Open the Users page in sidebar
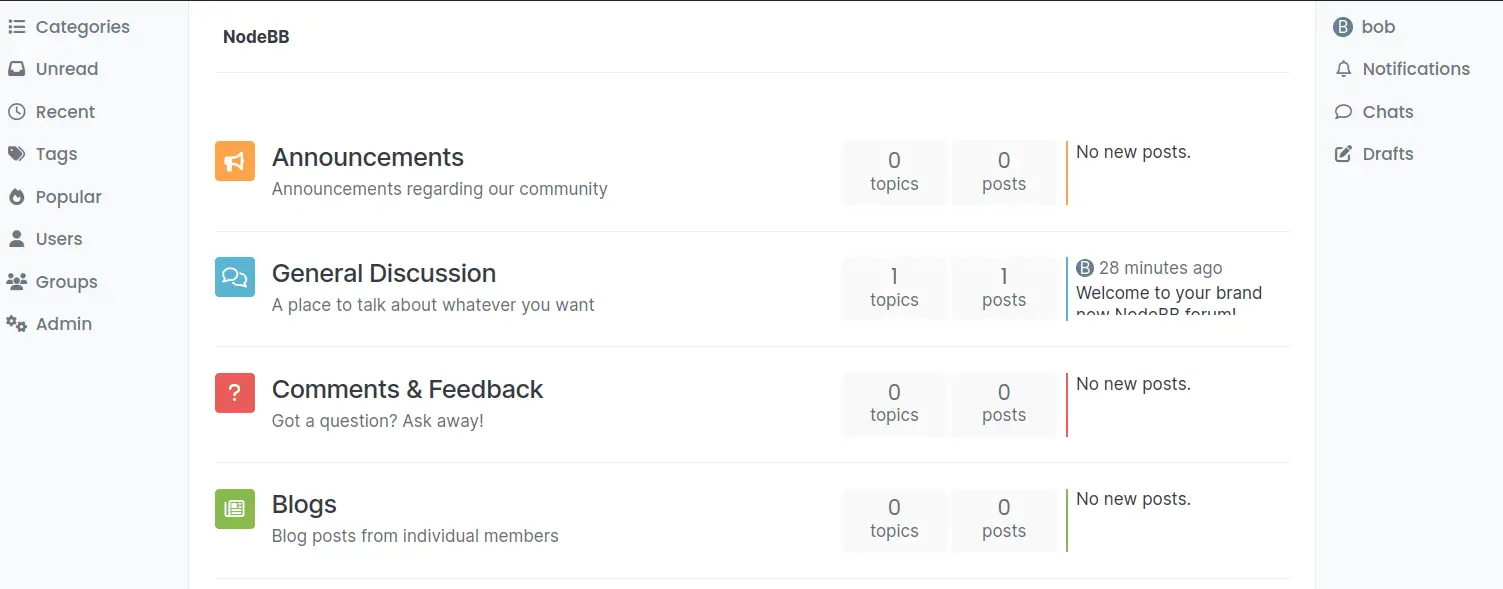Image resolution: width=1503 pixels, height=589 pixels. tap(45, 239)
